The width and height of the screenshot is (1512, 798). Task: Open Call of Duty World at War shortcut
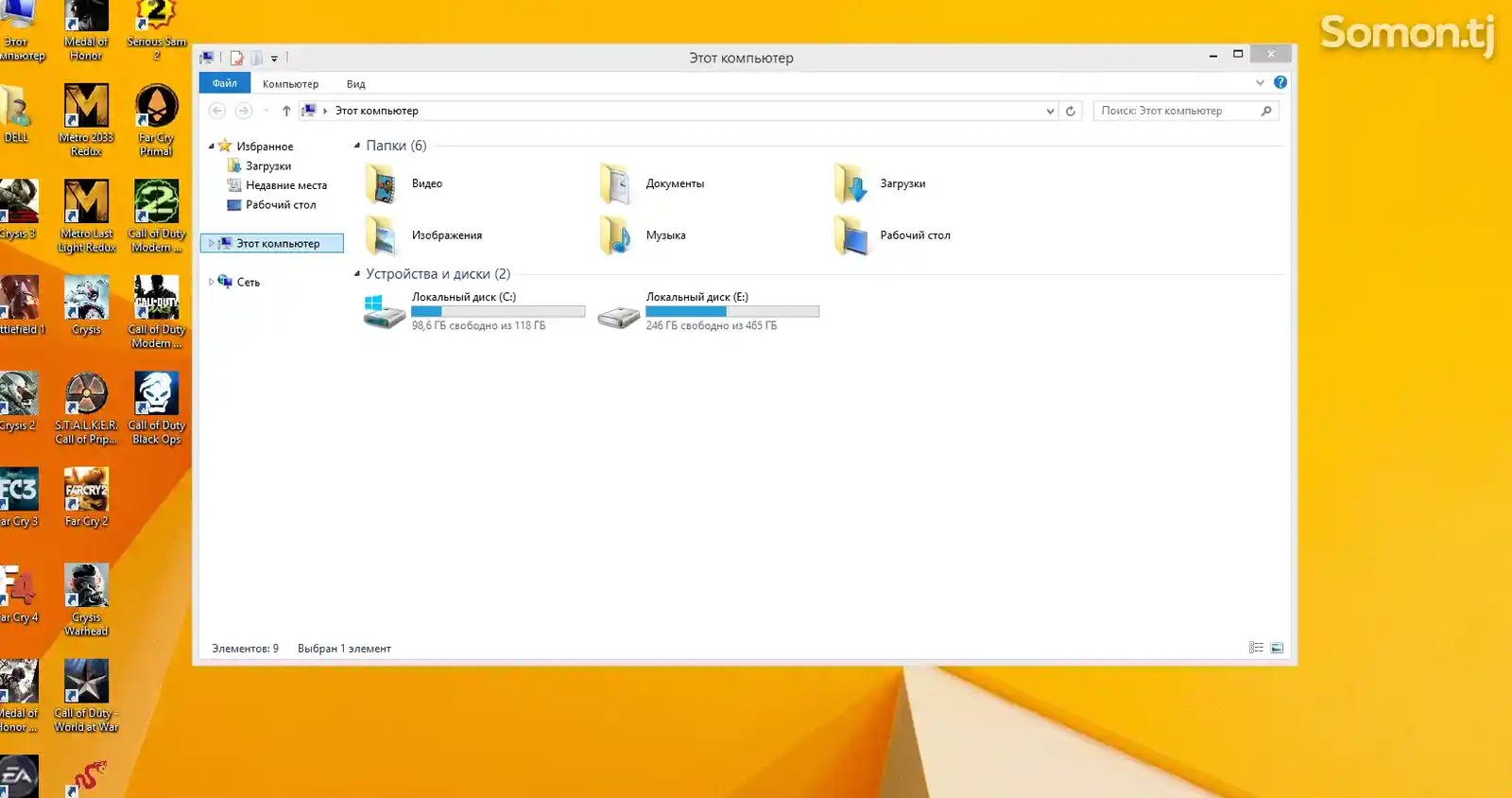click(x=86, y=696)
